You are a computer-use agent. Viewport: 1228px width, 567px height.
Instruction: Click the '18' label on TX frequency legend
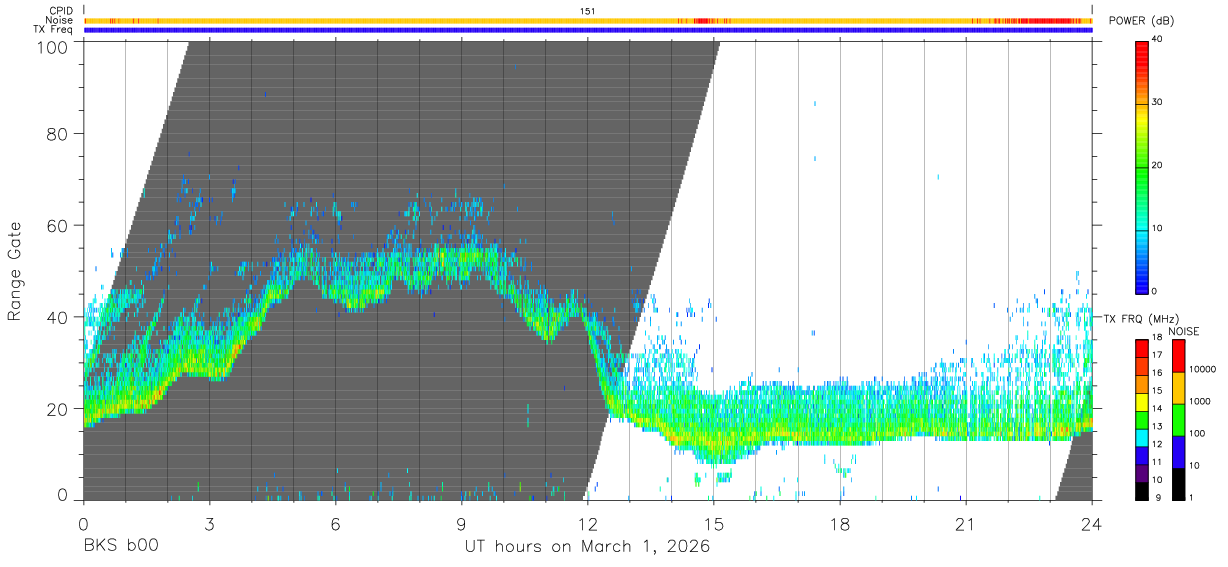1157,339
